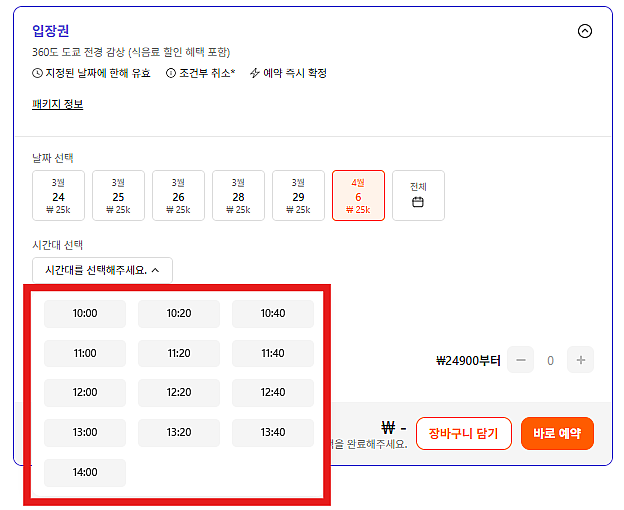Viewport: 624px width, 510px height.
Task: Click the ₩24900부터 price text
Action: pyautogui.click(x=468, y=361)
